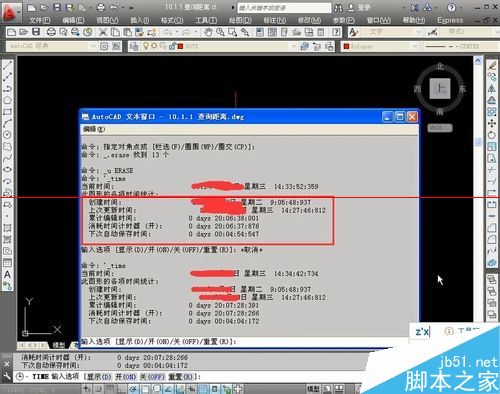Close the command line window X
This screenshot has height=394, width=500.
pyautogui.click(x=6, y=364)
